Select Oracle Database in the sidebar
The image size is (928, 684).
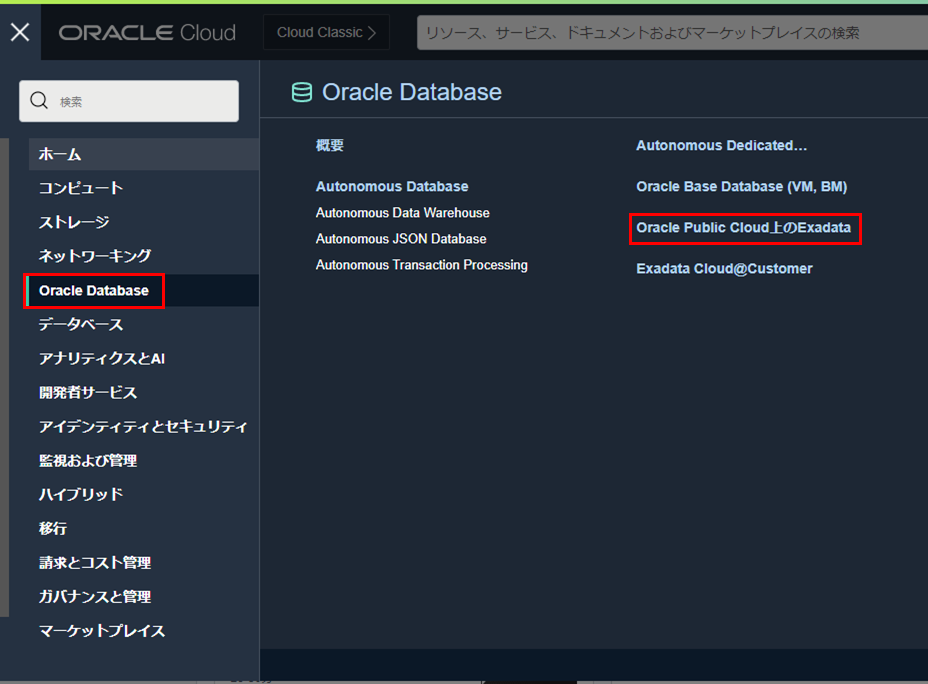point(93,291)
